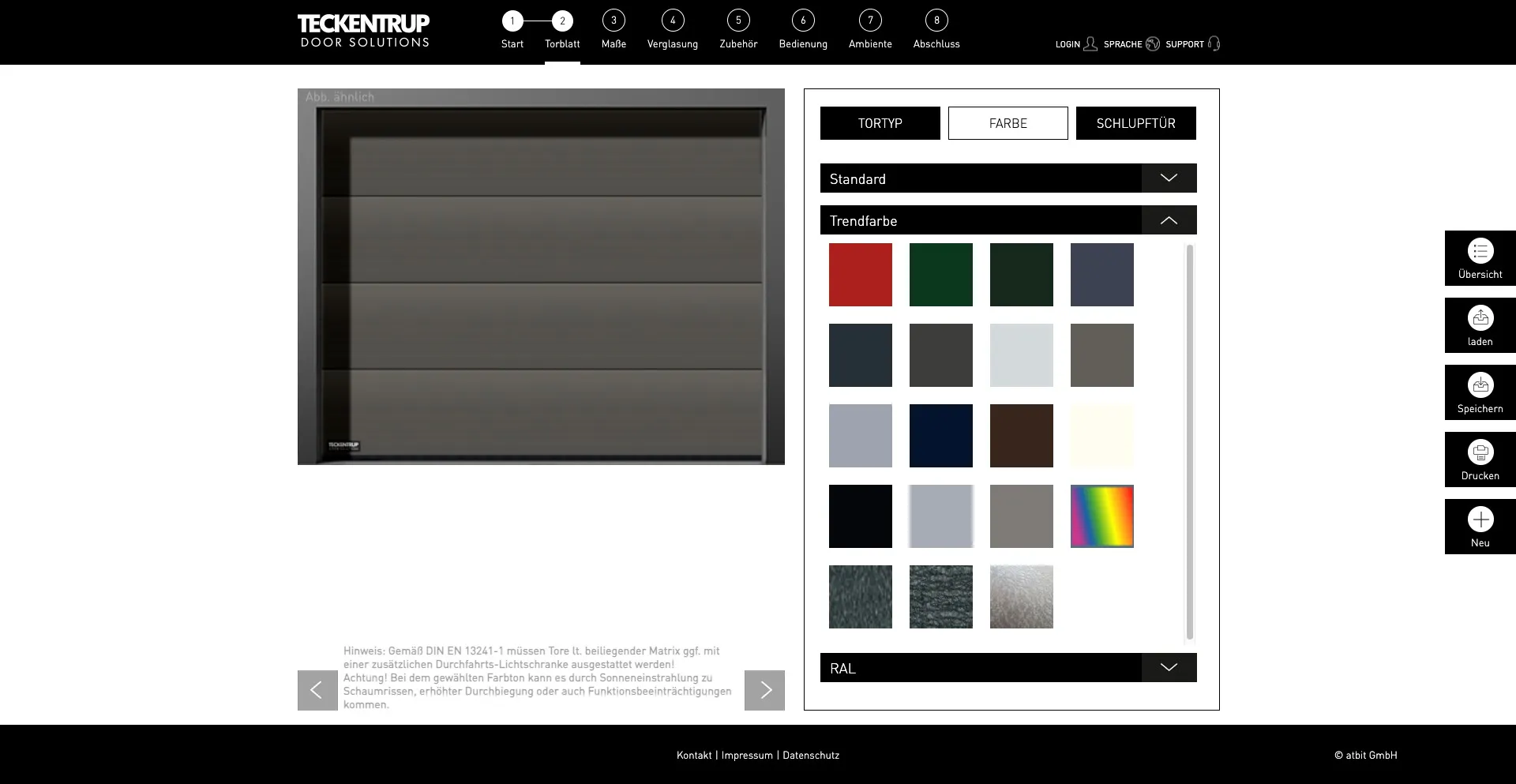Click the color list scrollbar
The image size is (1516, 784).
(x=1190, y=442)
